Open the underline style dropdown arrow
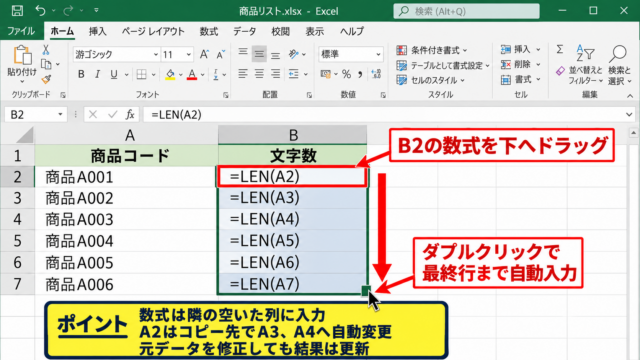This screenshot has height=360, width=640. click(x=126, y=75)
